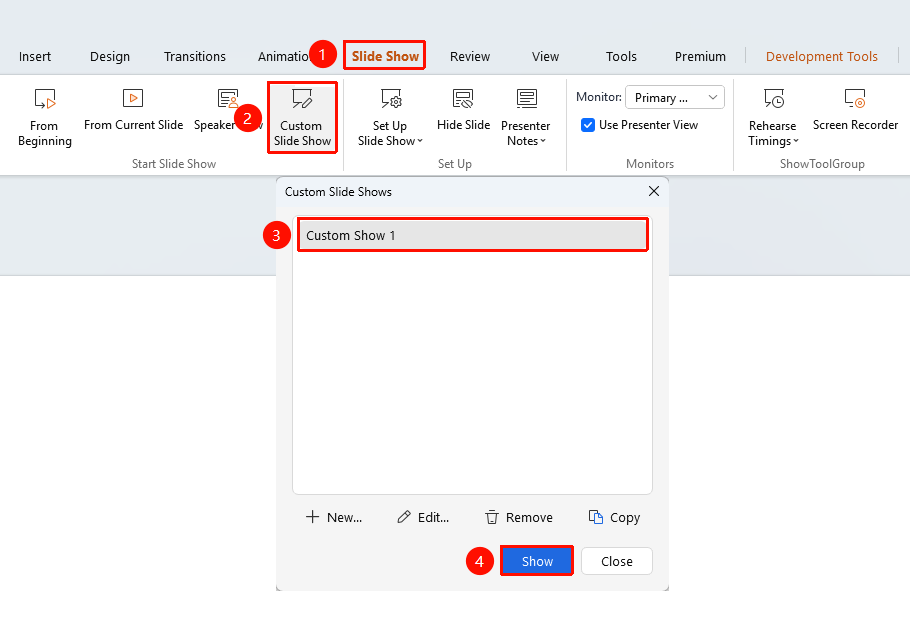The image size is (910, 629).
Task: Switch to the Insert tab
Action: (35, 56)
